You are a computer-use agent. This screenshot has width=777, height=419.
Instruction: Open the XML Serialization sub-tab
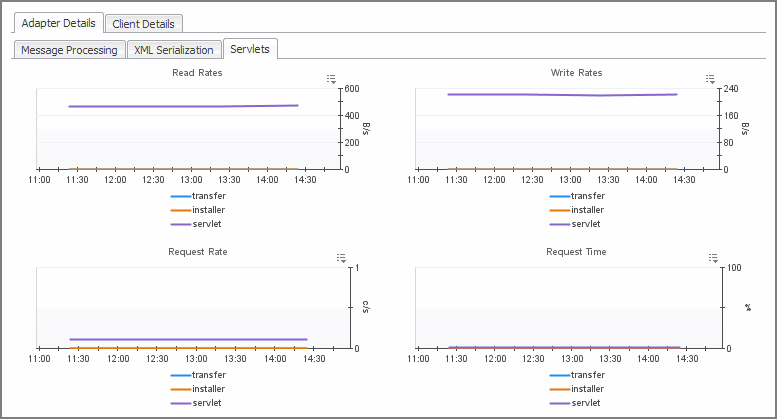[173, 50]
